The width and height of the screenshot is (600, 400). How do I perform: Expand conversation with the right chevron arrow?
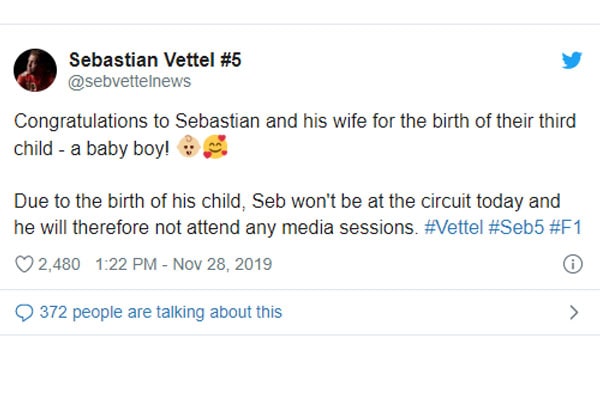click(x=573, y=312)
